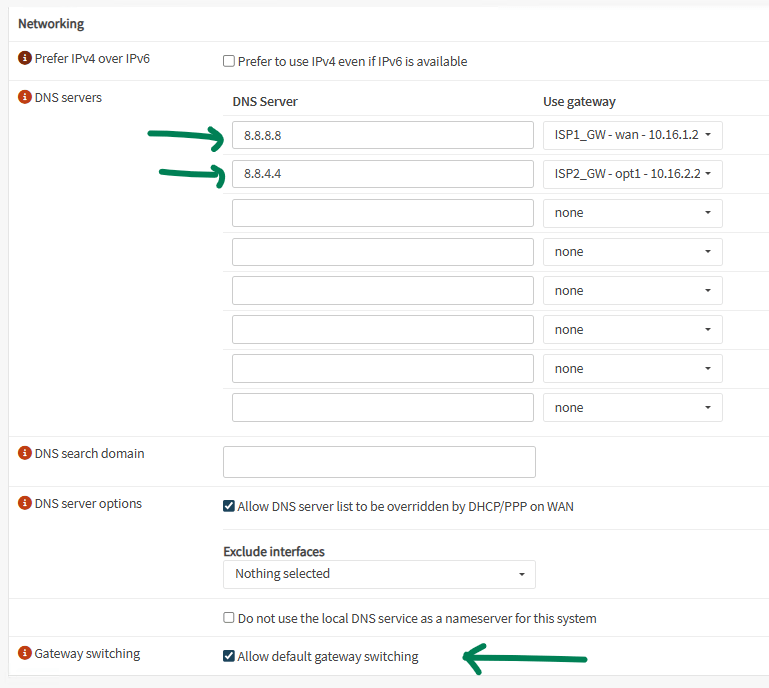The height and width of the screenshot is (688, 769).
Task: Open the ISP2_GW opt1 gateway dropdown
Action: point(632,174)
